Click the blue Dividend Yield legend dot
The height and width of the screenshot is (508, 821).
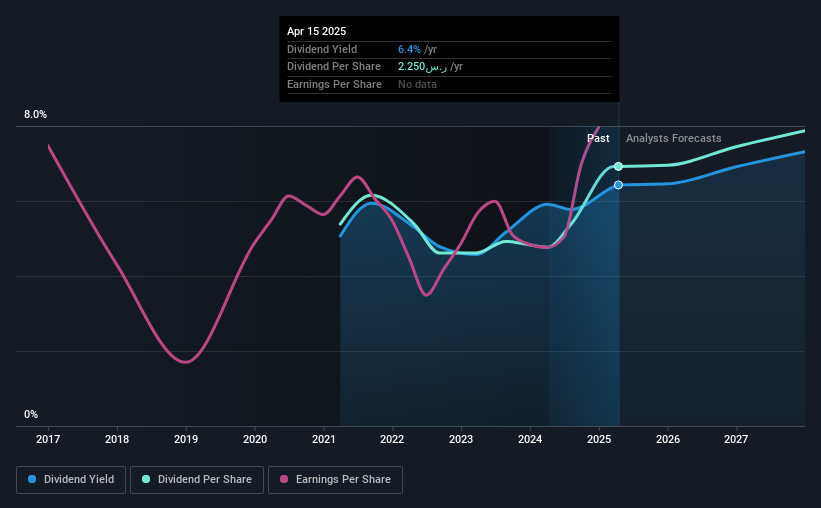point(32,479)
